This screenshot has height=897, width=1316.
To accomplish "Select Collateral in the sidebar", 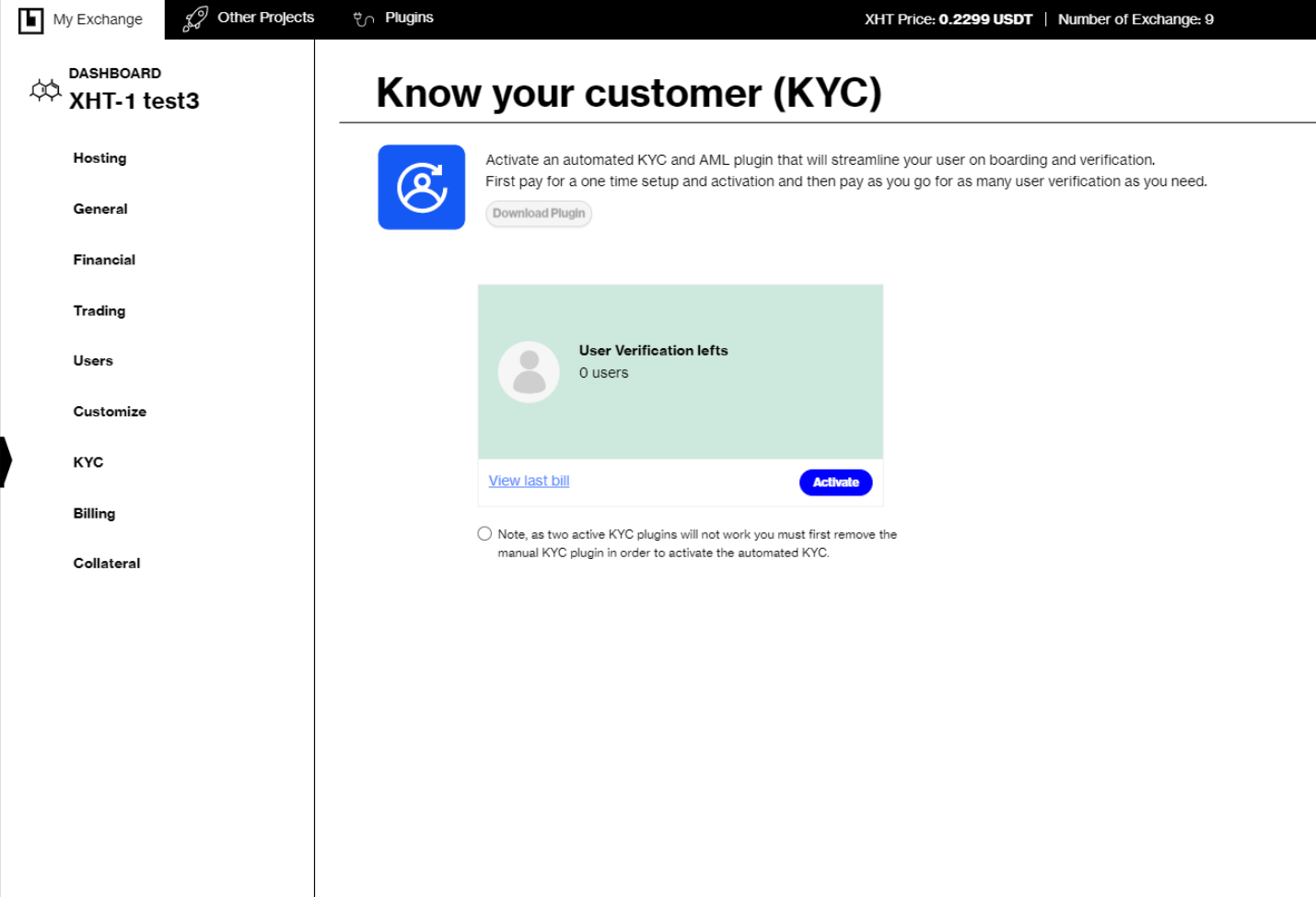I will [106, 563].
